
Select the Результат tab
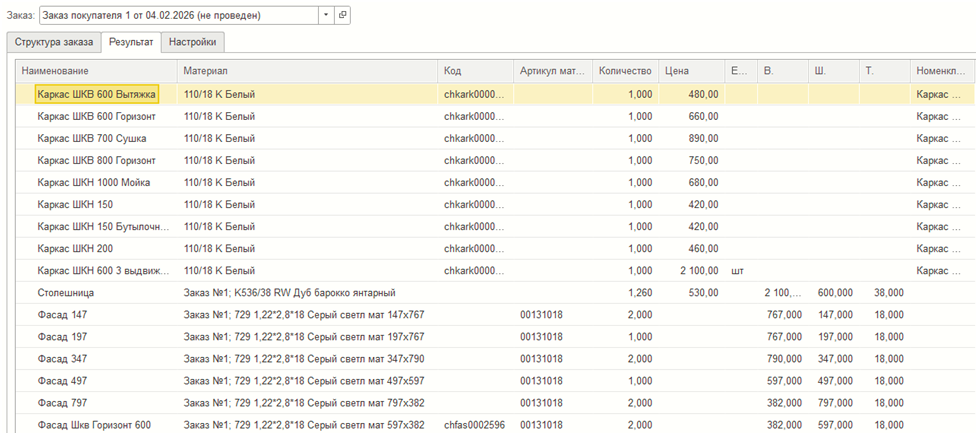tap(131, 42)
